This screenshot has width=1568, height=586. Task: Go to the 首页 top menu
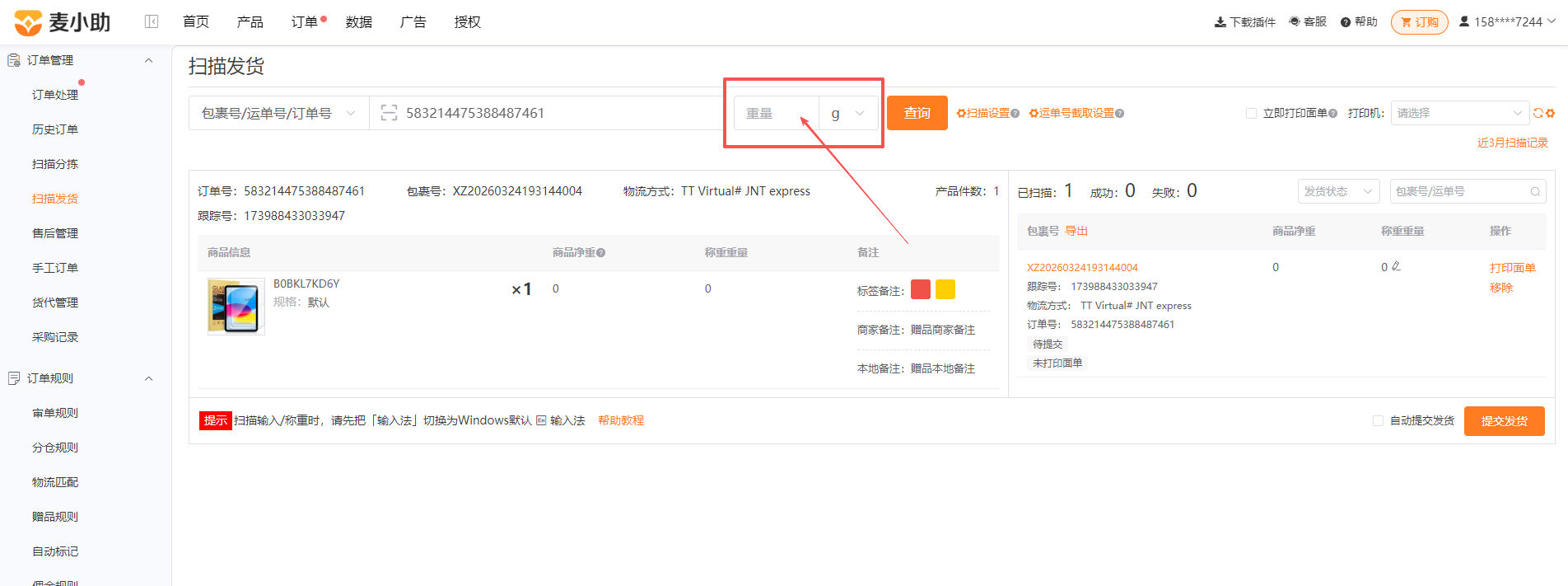pos(196,21)
